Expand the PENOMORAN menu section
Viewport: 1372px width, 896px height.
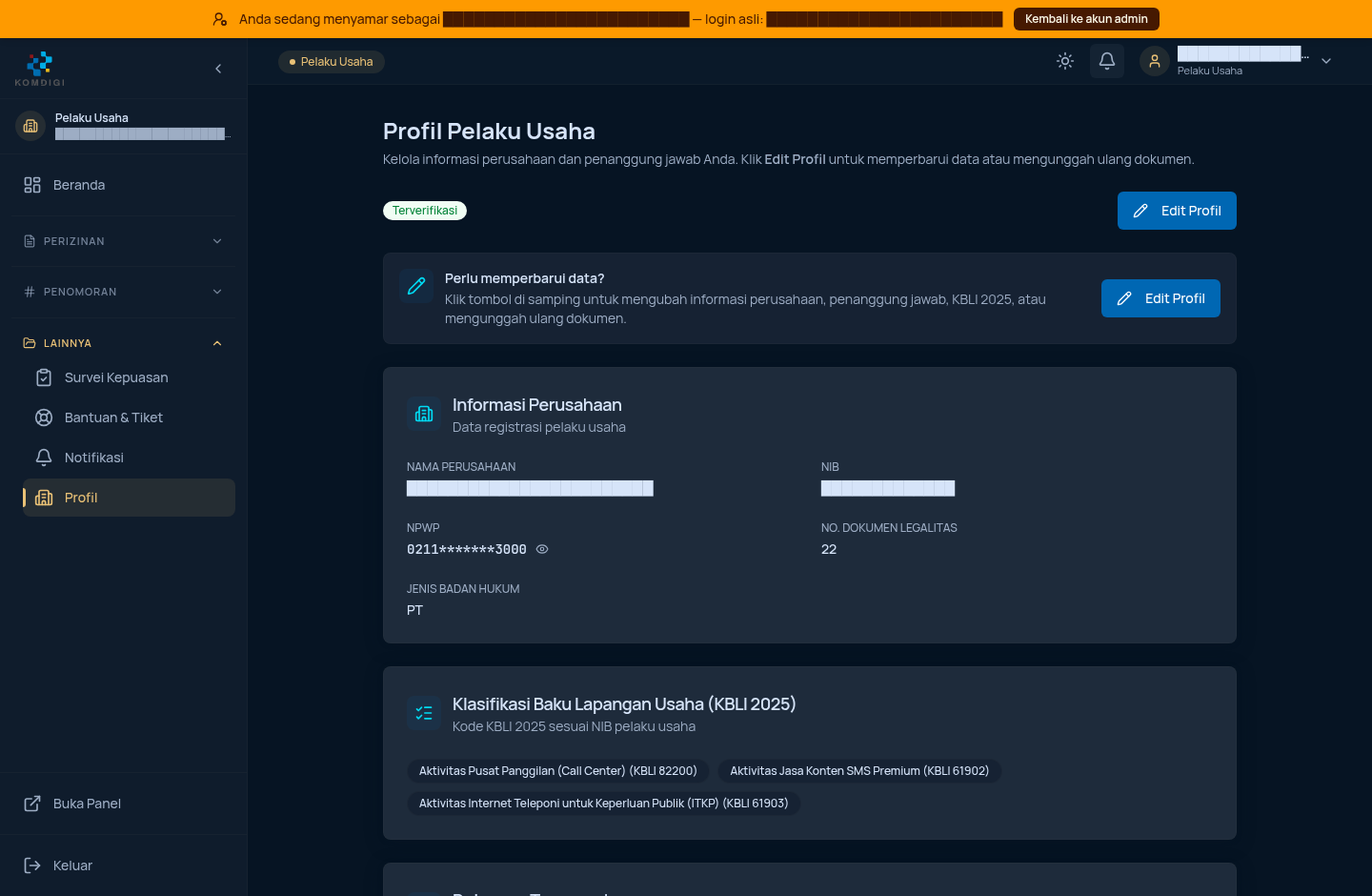[x=124, y=292]
